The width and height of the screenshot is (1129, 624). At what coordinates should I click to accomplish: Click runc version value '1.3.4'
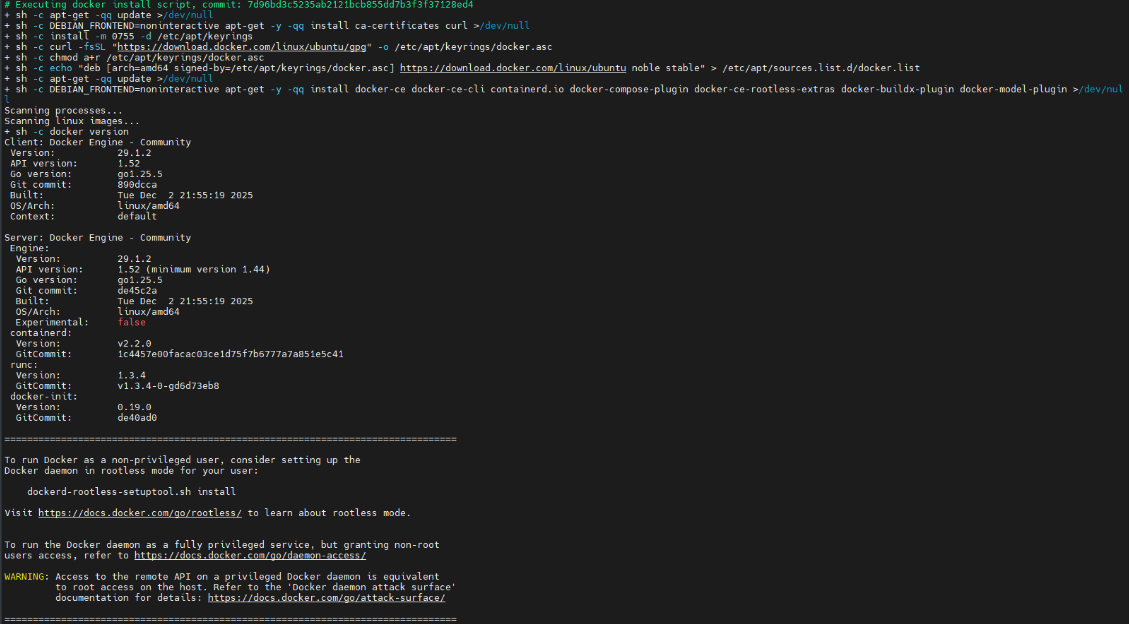[x=131, y=376]
